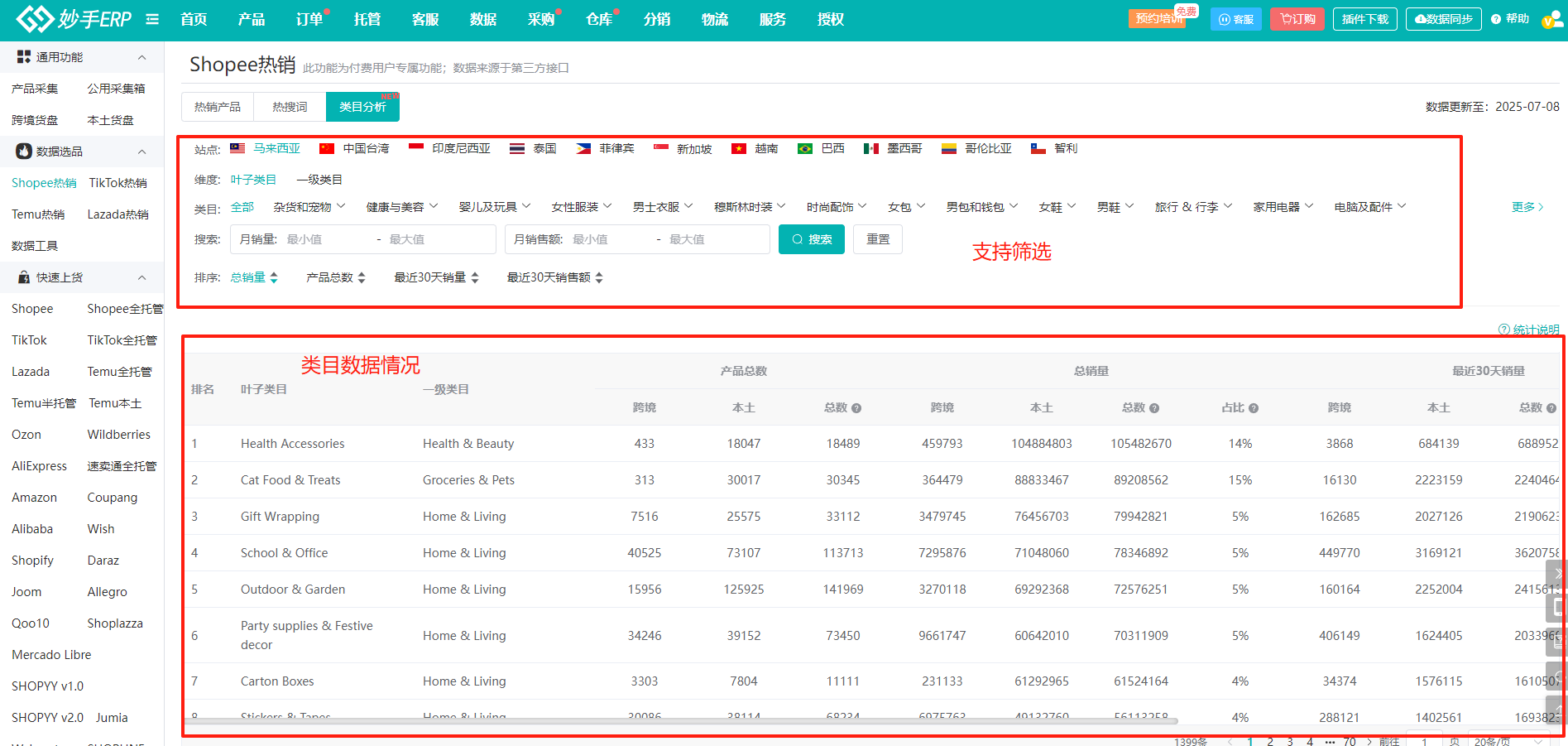1568x746 pixels.
Task: Open the user avatar icon
Action: (x=1552, y=20)
